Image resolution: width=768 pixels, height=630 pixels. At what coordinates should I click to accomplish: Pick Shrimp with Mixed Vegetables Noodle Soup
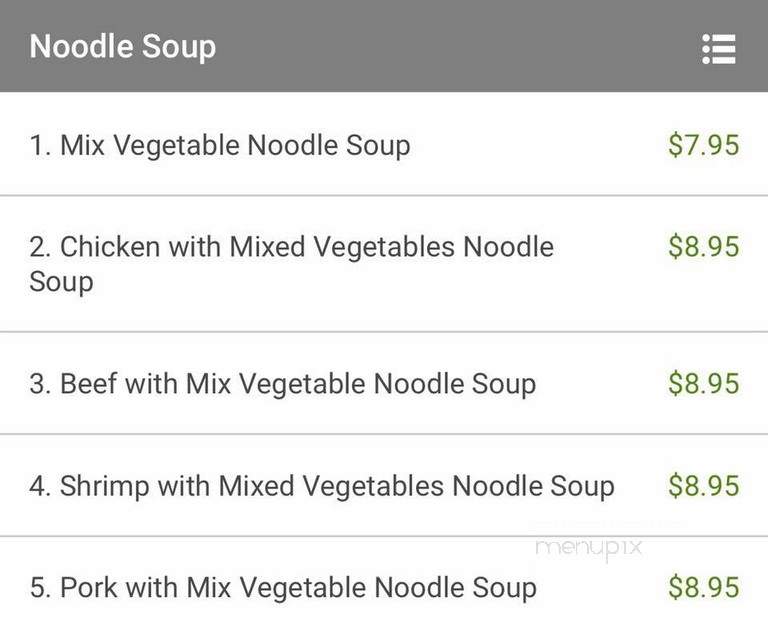[x=384, y=485]
